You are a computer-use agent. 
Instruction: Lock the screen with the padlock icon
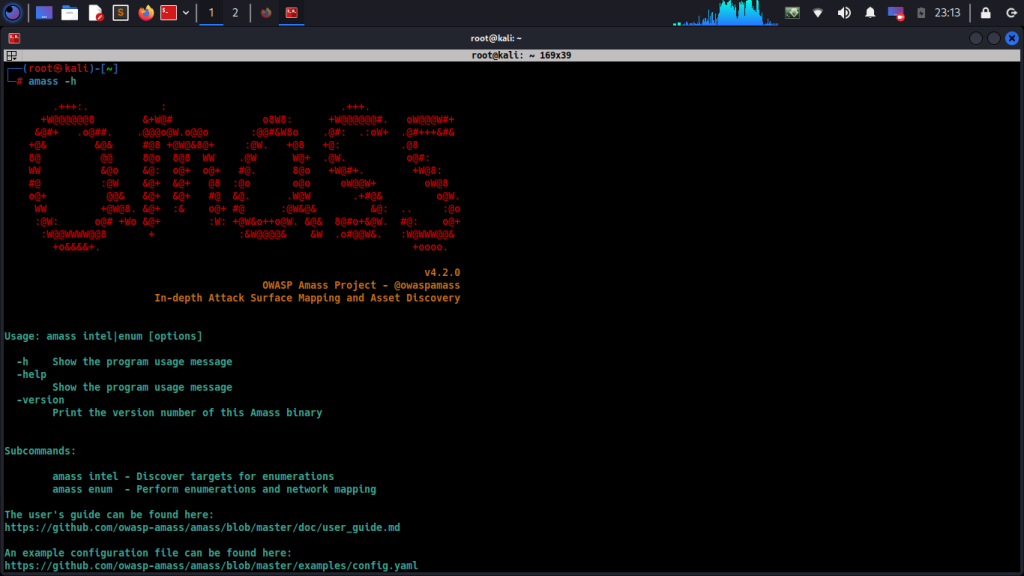(985, 12)
